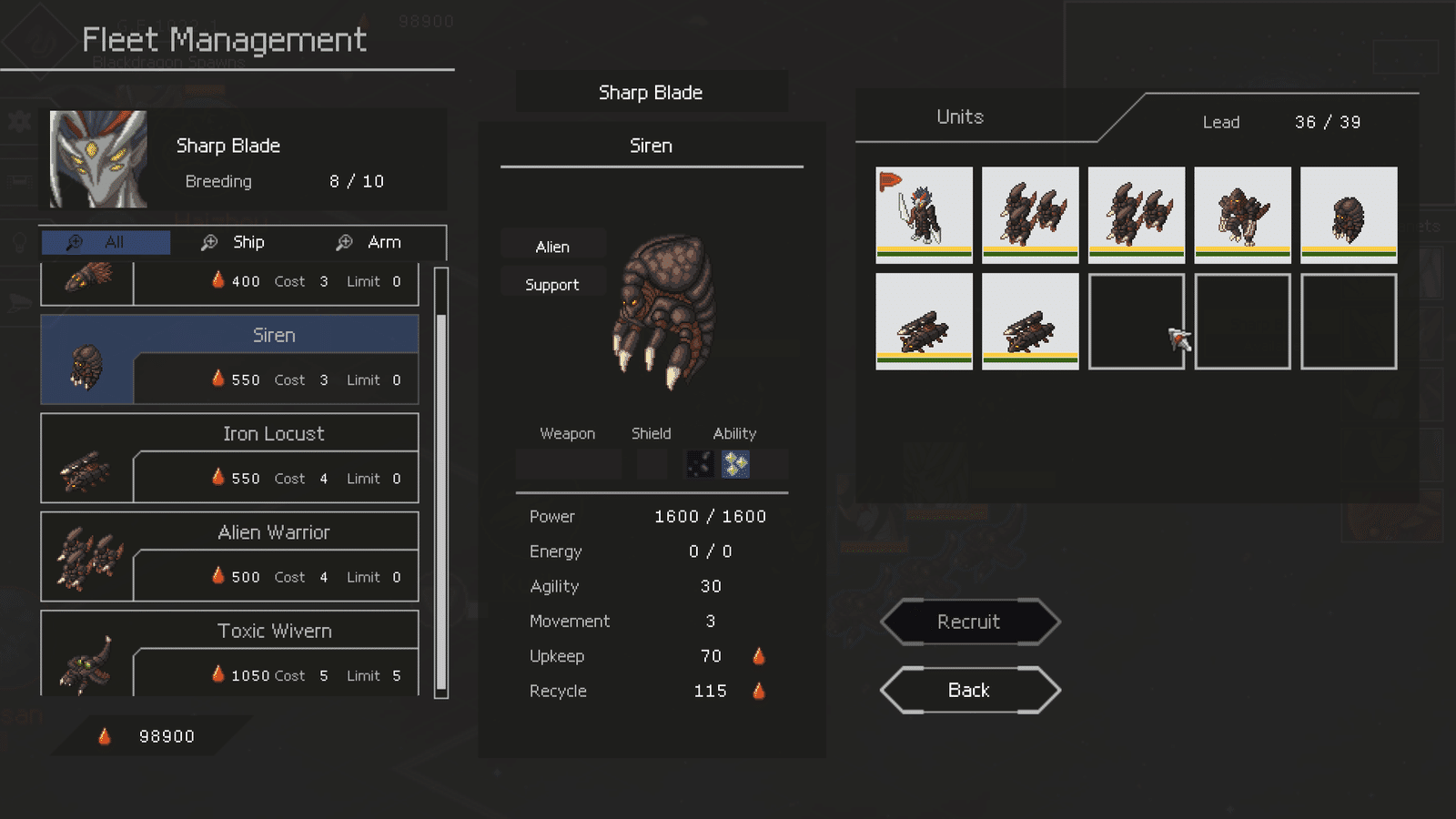Screen dimensions: 1456x819
Task: Click the unit list scrollbar
Action: (441, 482)
